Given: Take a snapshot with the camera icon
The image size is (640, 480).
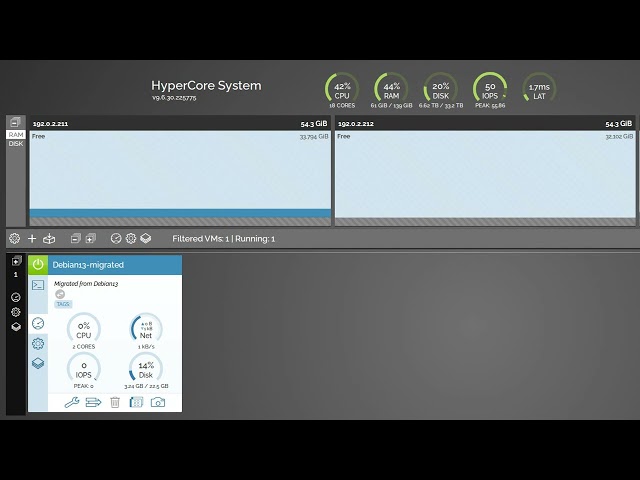Looking at the screenshot, I should (158, 402).
